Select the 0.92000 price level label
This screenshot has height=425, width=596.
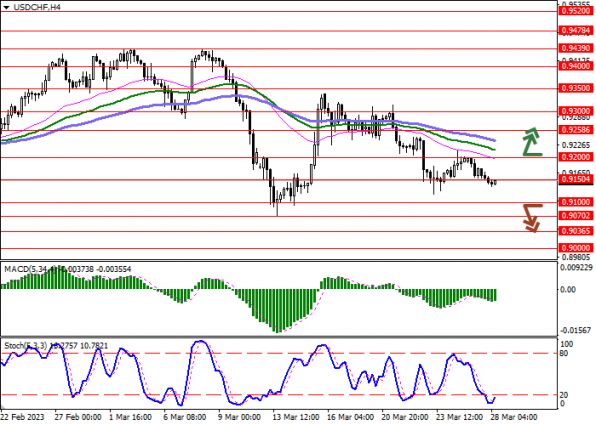576,157
